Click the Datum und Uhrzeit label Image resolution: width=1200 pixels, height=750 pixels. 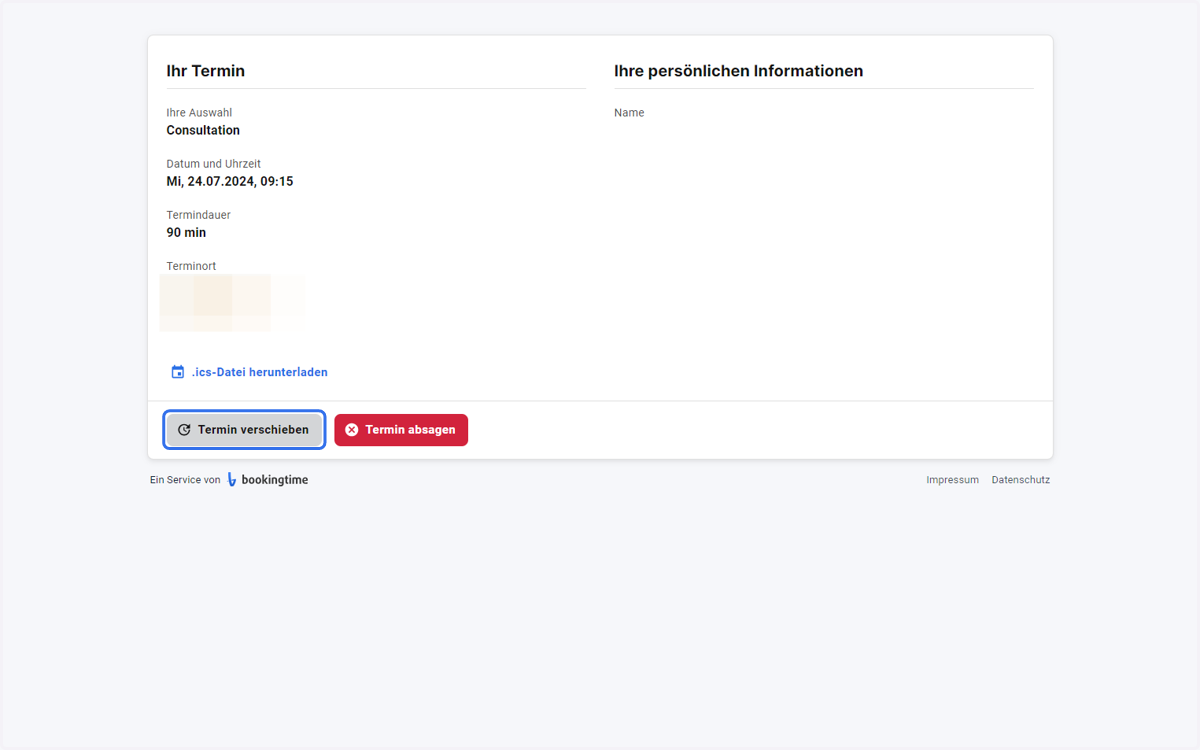point(214,164)
